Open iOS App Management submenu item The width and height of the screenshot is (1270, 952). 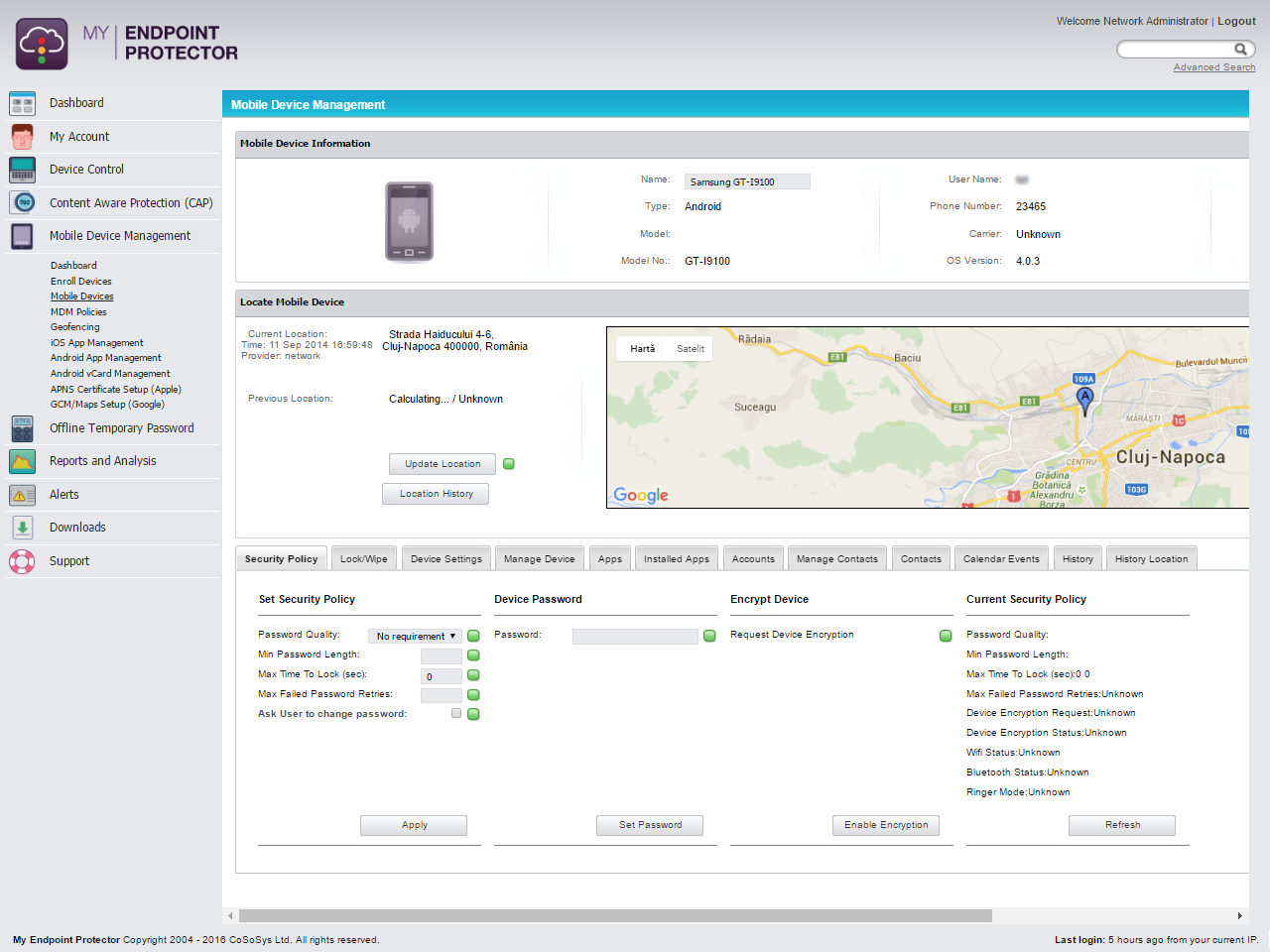click(97, 343)
